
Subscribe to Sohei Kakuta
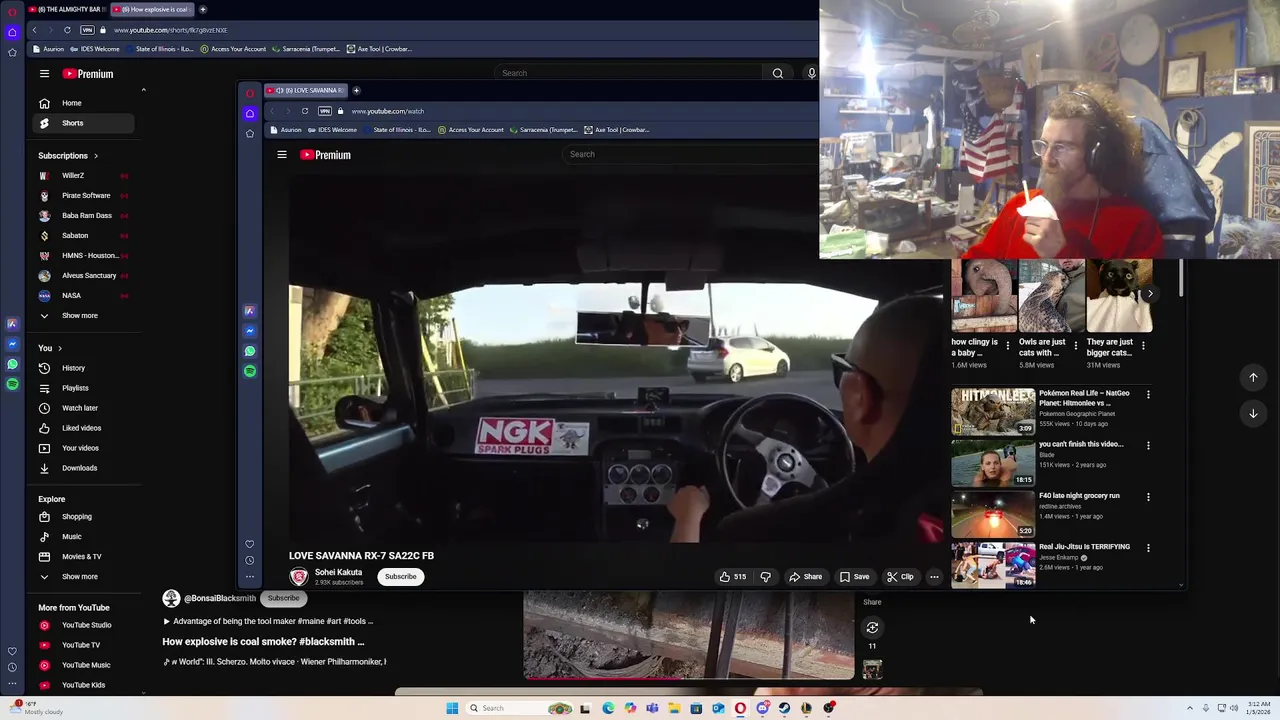400,577
